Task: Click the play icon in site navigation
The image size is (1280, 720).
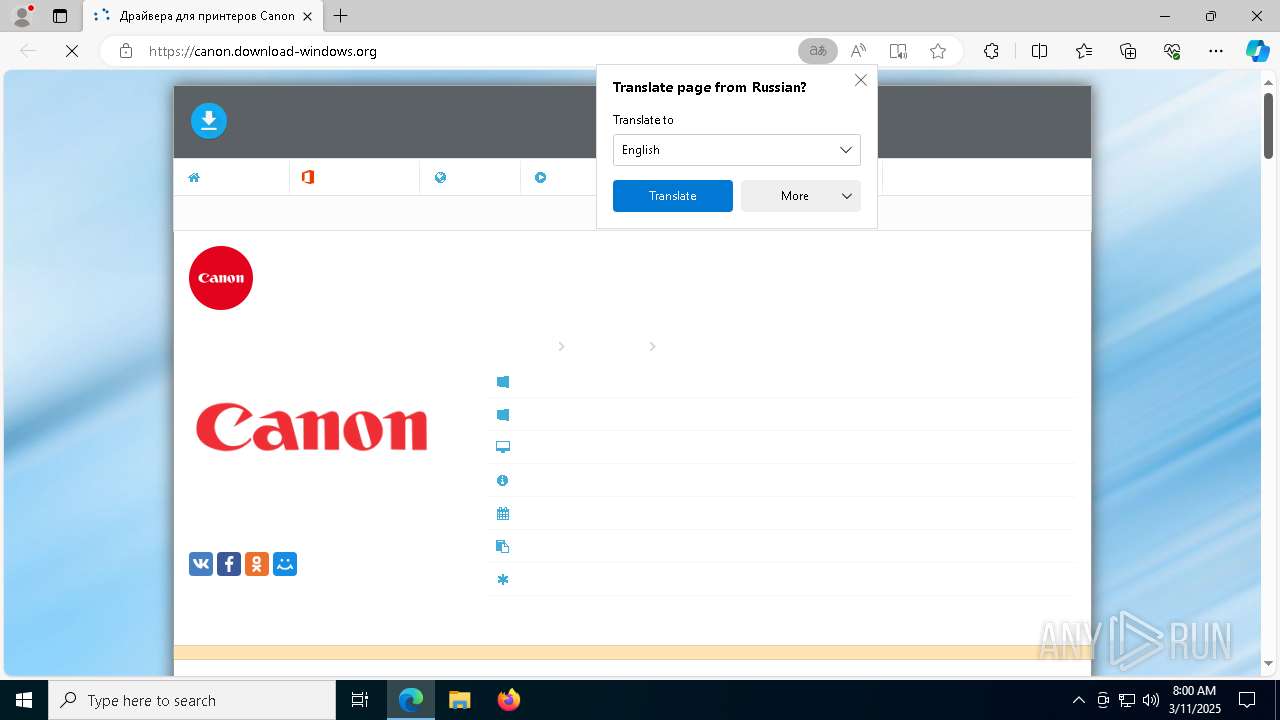Action: click(x=540, y=177)
